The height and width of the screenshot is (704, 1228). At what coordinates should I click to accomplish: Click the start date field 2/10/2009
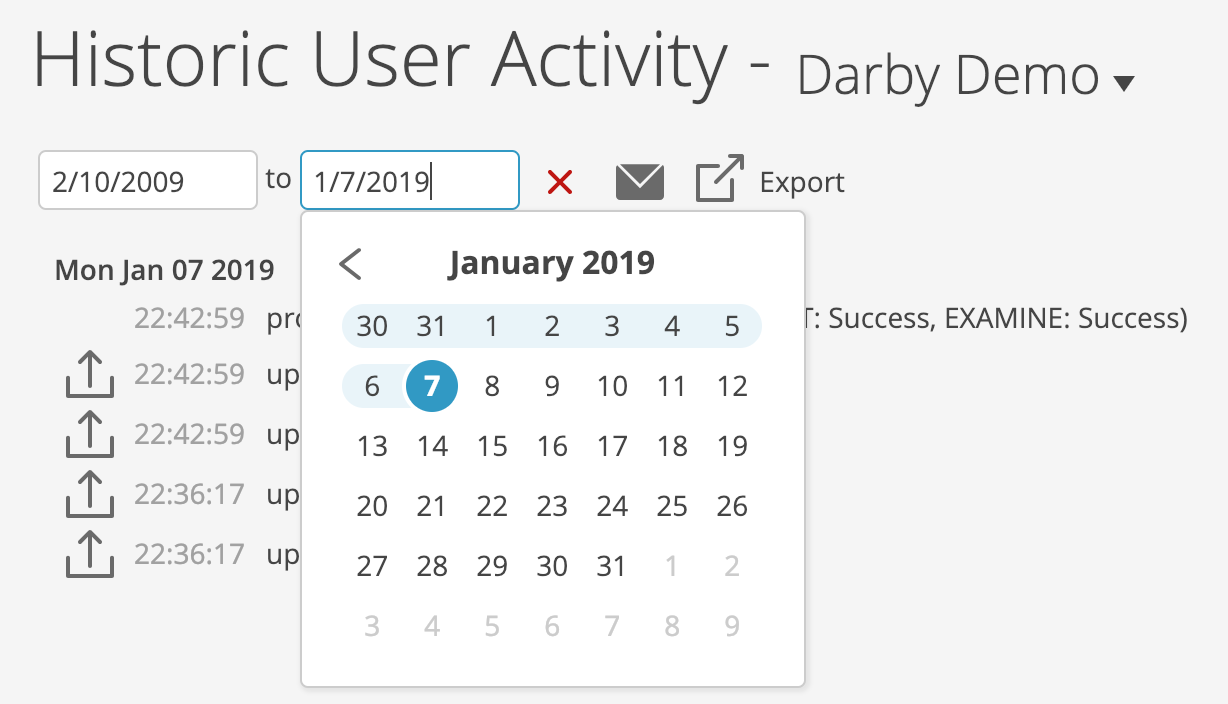pos(148,180)
